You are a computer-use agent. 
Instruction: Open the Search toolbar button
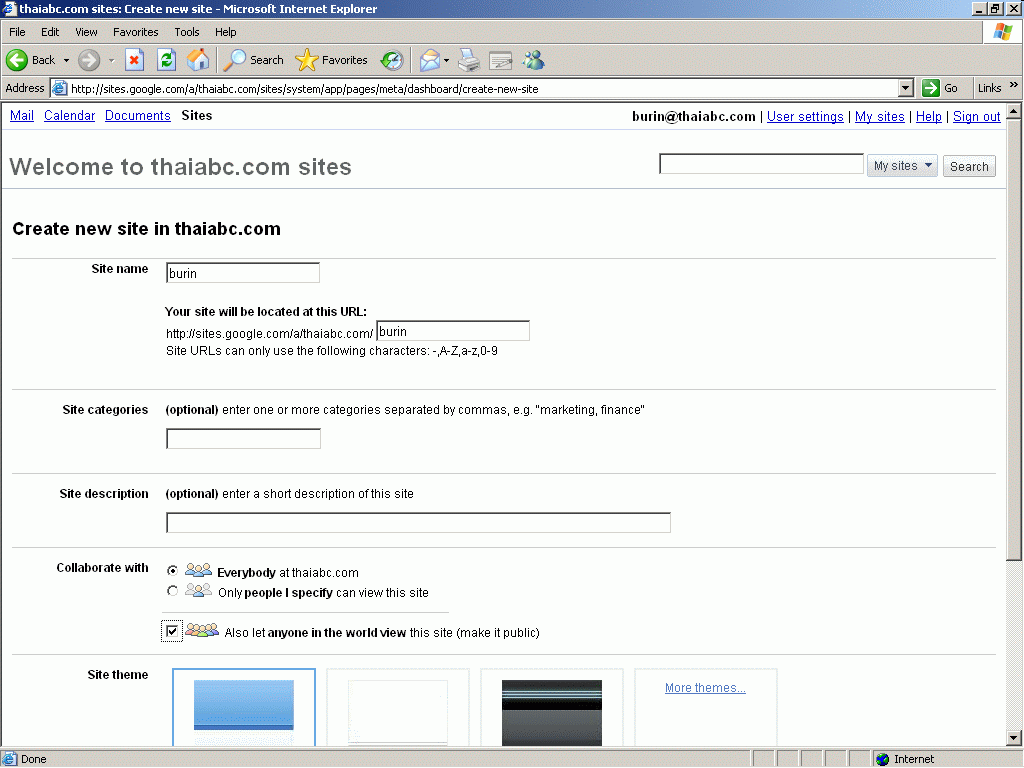(x=254, y=60)
